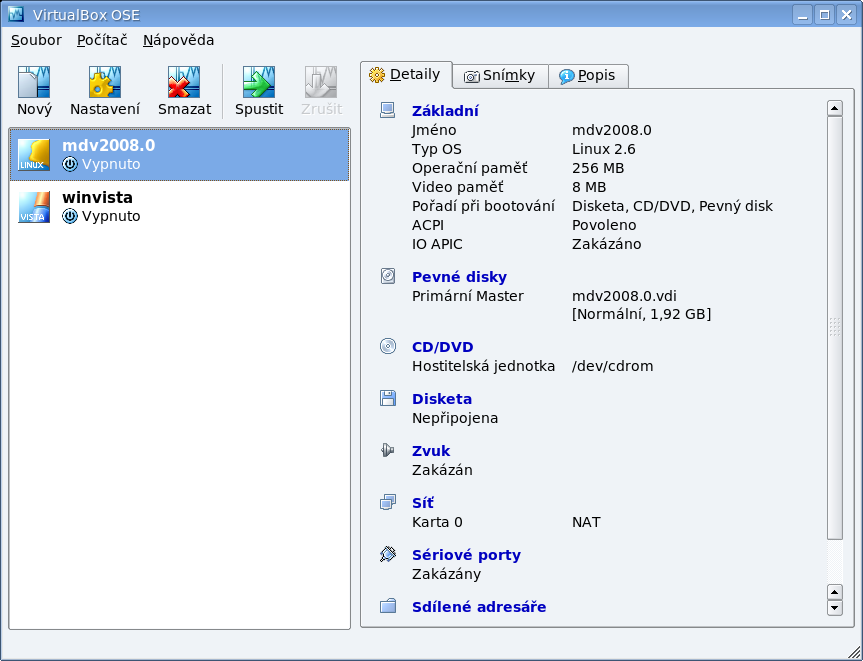This screenshot has width=863, height=661.
Task: Maximize the VirtualBox OSE window
Action: (x=824, y=14)
